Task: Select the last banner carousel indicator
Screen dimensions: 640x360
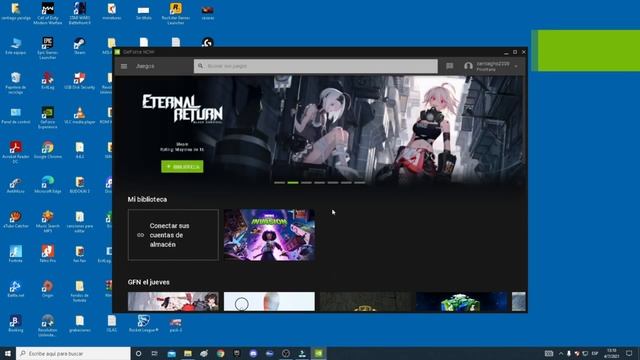Action: coord(360,183)
